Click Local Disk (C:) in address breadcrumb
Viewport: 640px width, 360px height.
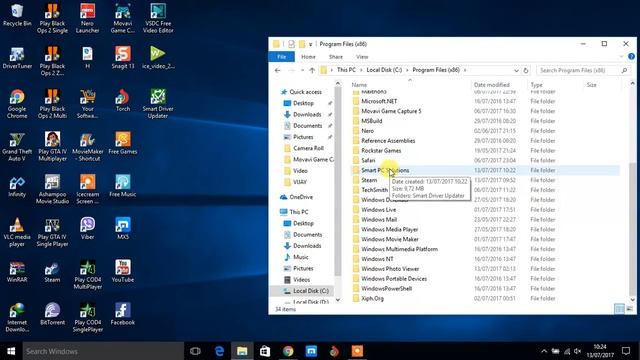[384, 70]
